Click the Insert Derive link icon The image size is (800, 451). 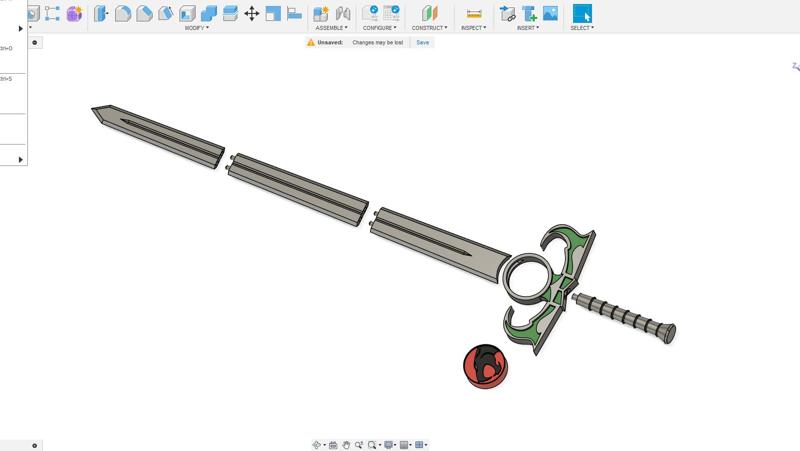(x=507, y=14)
